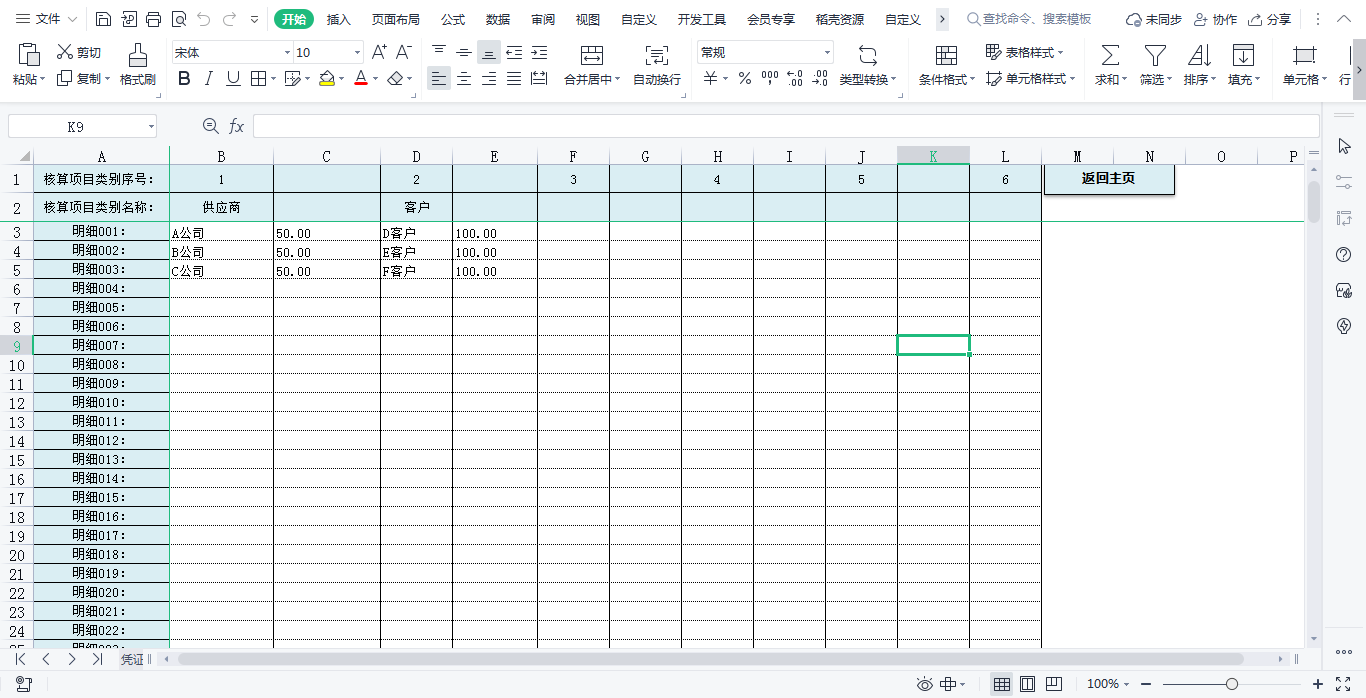Toggle italic formatting

pyautogui.click(x=208, y=79)
